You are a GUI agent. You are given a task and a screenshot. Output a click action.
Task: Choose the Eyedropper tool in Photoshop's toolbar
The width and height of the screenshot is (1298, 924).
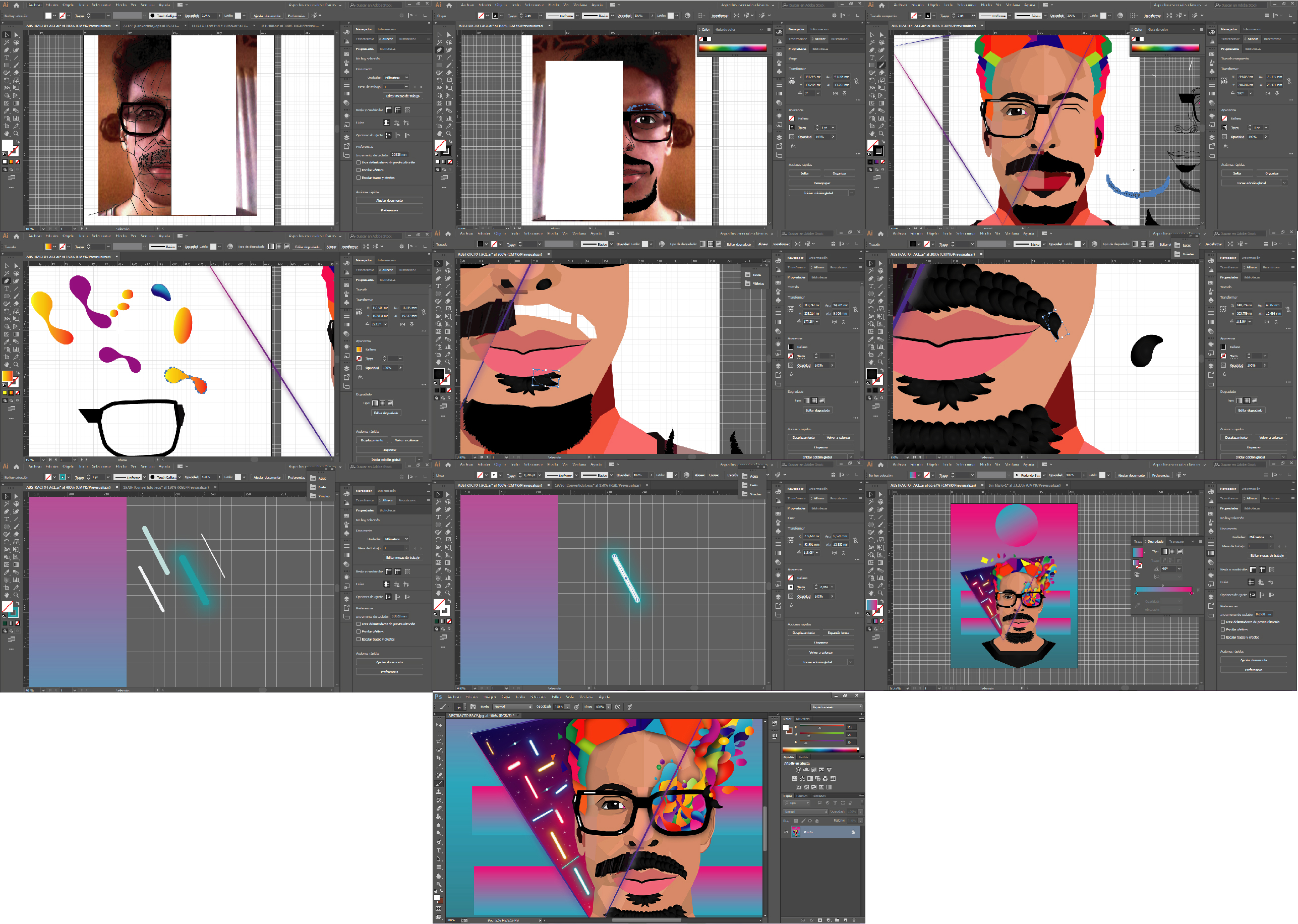439,767
